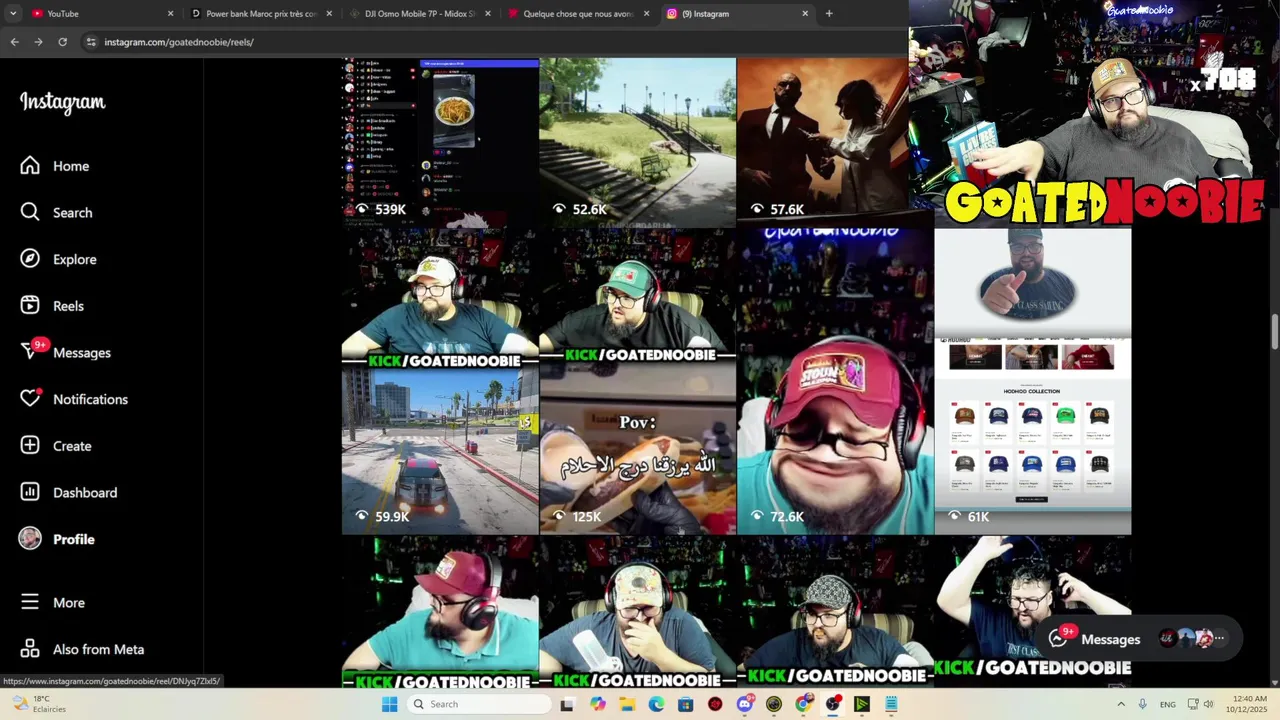1280x720 pixels.
Task: Launch Microsoft Edge from the taskbar
Action: (656, 704)
